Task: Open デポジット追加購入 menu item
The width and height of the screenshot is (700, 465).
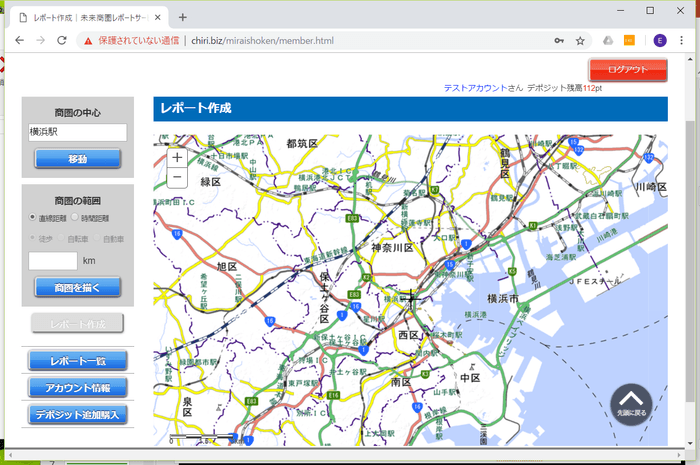Action: click(x=78, y=415)
